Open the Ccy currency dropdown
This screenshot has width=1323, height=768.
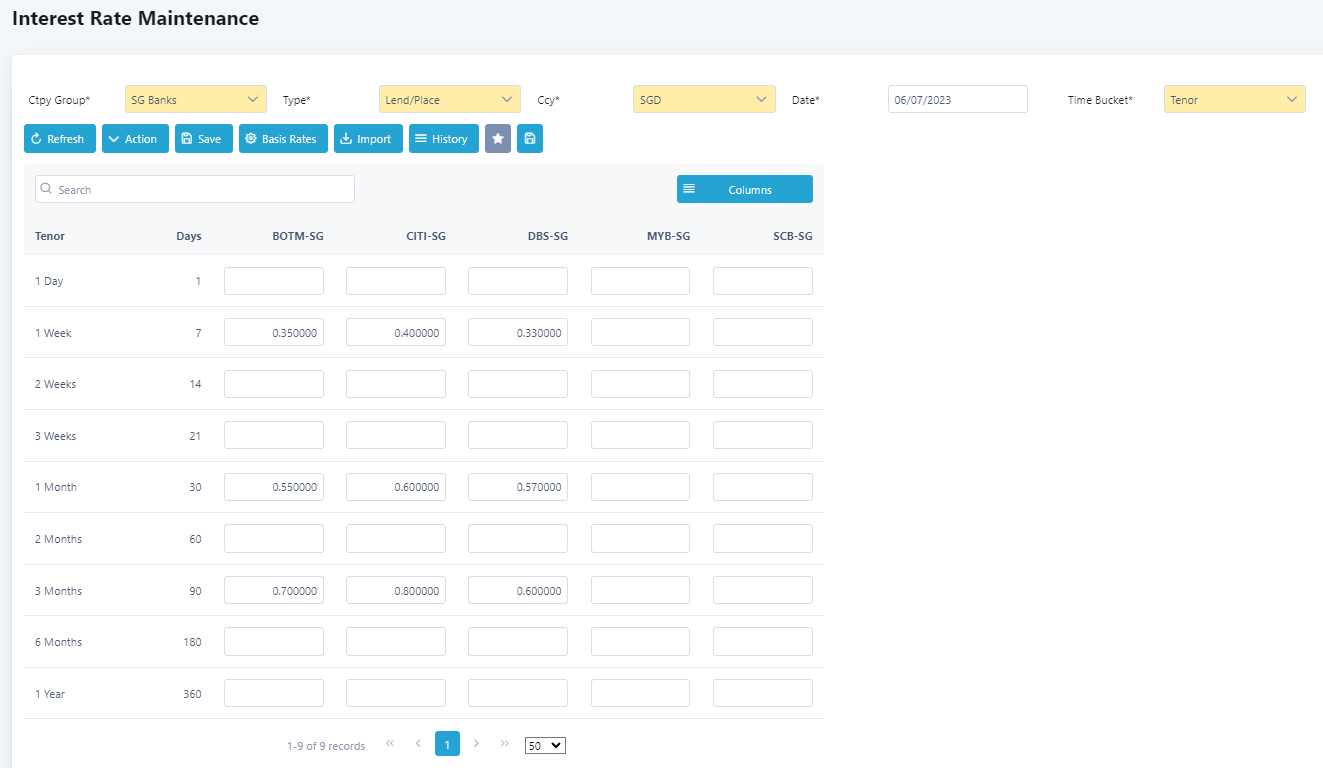pos(704,99)
